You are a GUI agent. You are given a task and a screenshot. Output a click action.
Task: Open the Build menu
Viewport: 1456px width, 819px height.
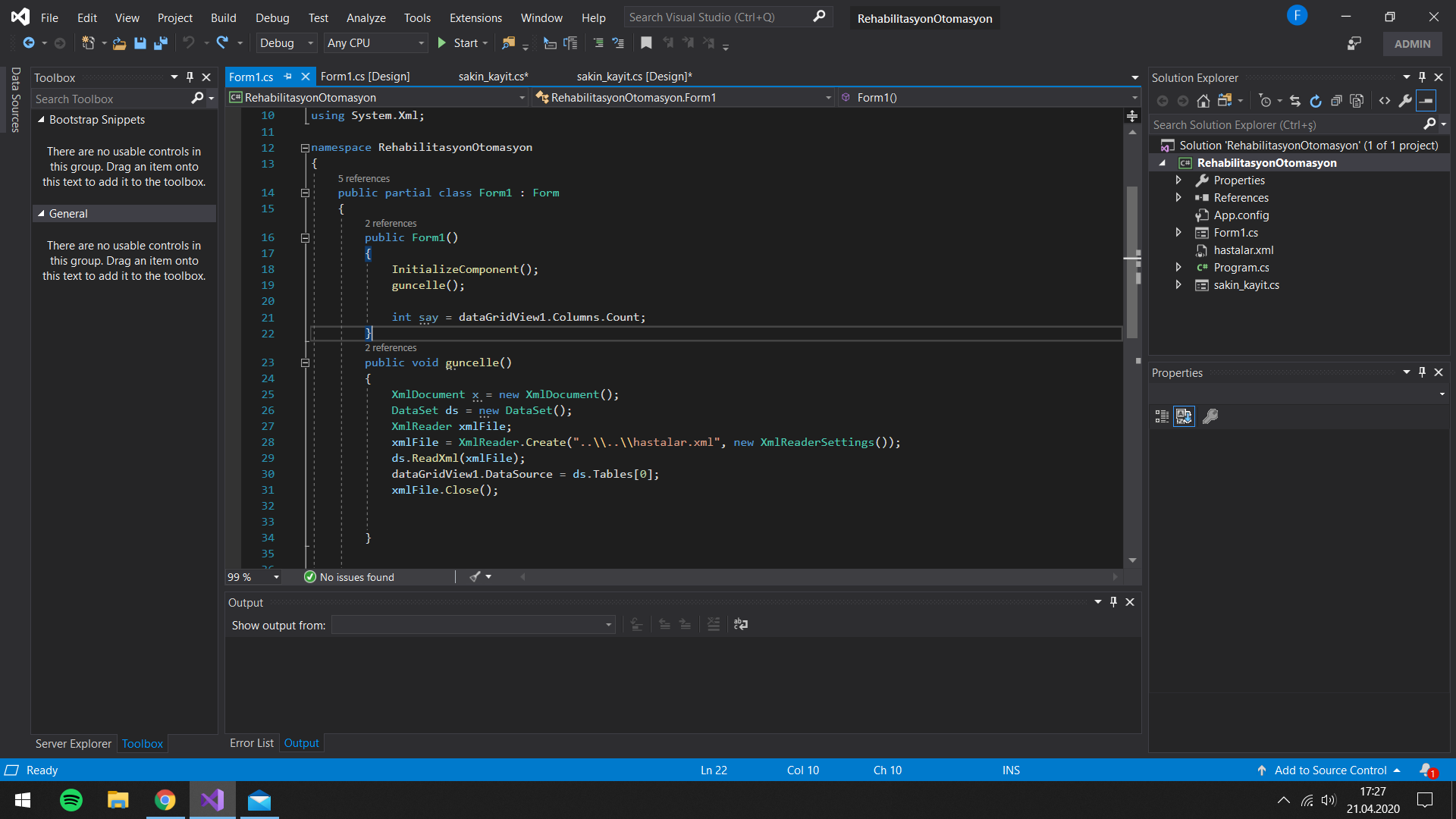pos(222,18)
